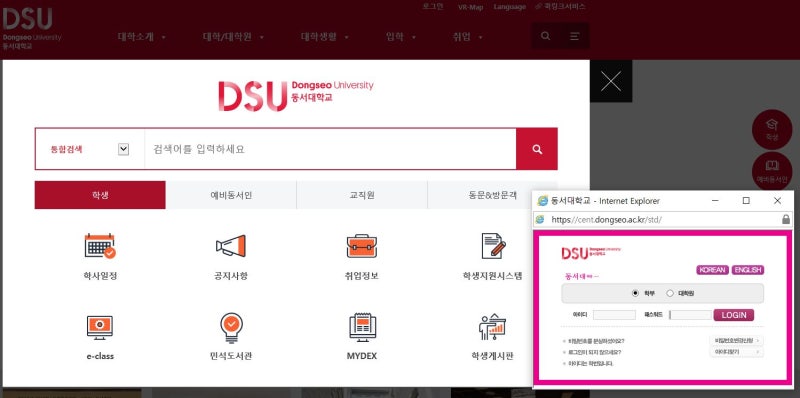
Task: Click the round 학생 graduation cap shortcut
Action: 772,130
